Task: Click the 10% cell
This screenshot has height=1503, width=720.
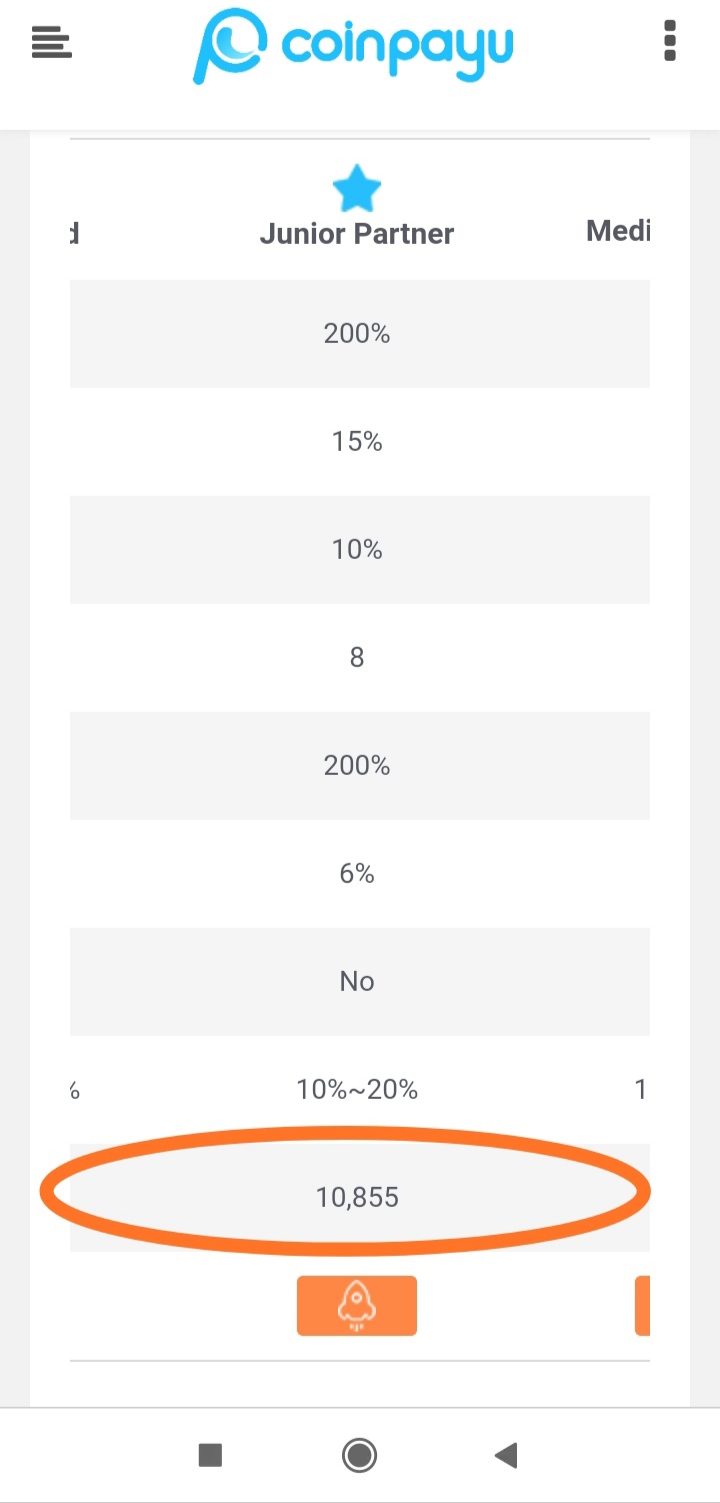Action: 357,549
